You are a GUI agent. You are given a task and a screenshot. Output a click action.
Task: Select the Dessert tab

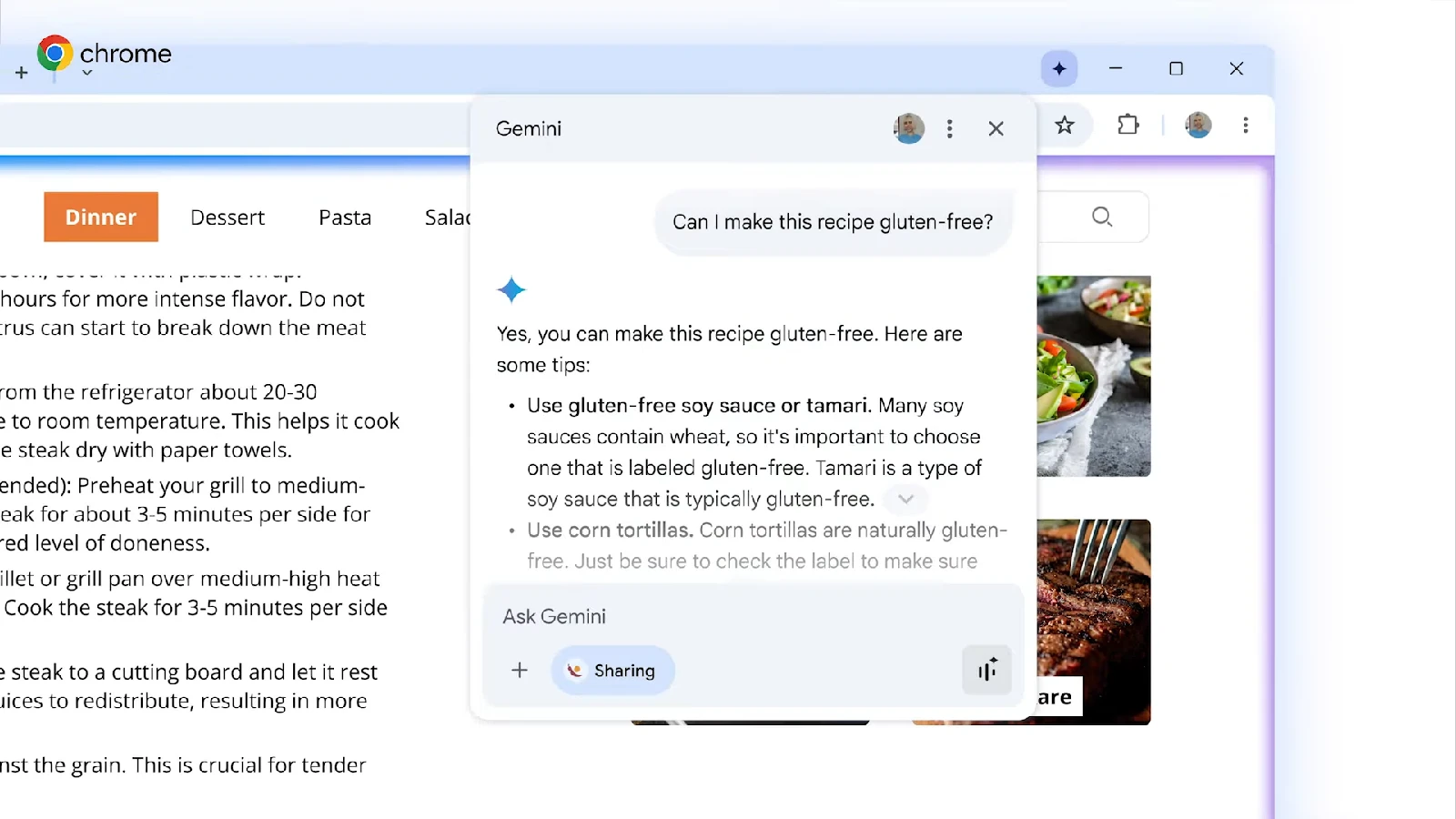[227, 217]
